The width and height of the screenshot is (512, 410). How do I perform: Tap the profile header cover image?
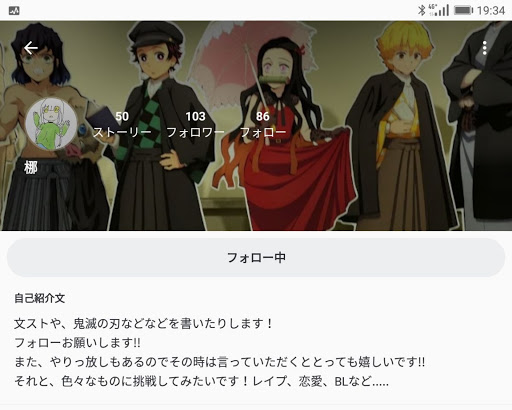point(256,126)
